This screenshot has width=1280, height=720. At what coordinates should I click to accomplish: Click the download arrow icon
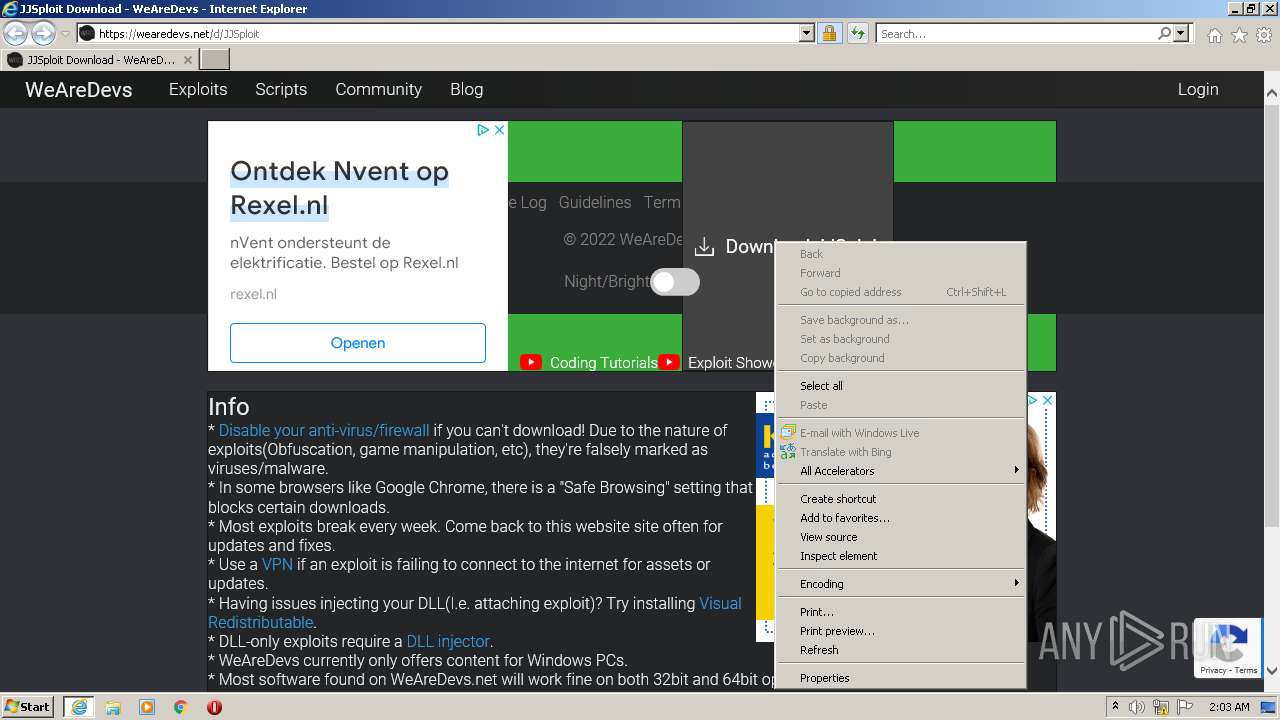pos(705,247)
